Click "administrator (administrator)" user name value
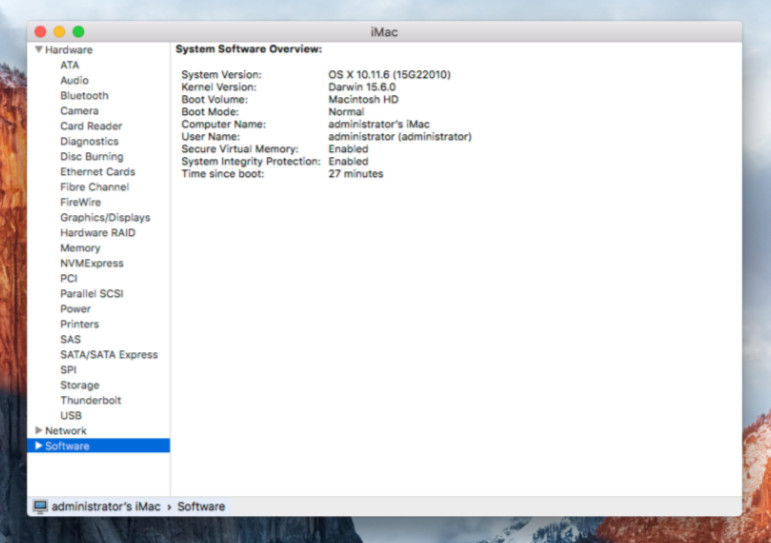The width and height of the screenshot is (771, 543). 400,137
